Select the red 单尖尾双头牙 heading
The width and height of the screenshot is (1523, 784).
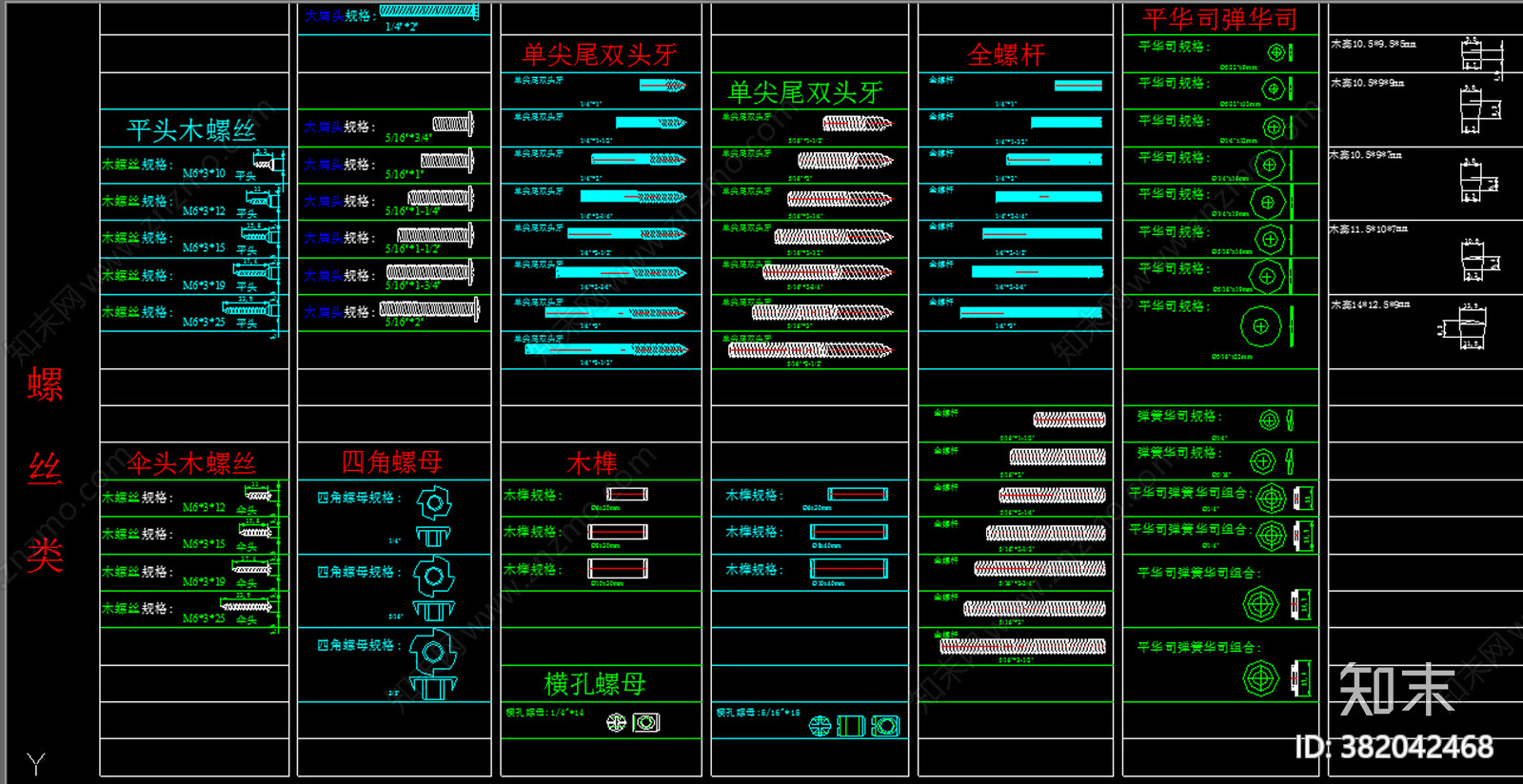[x=600, y=54]
